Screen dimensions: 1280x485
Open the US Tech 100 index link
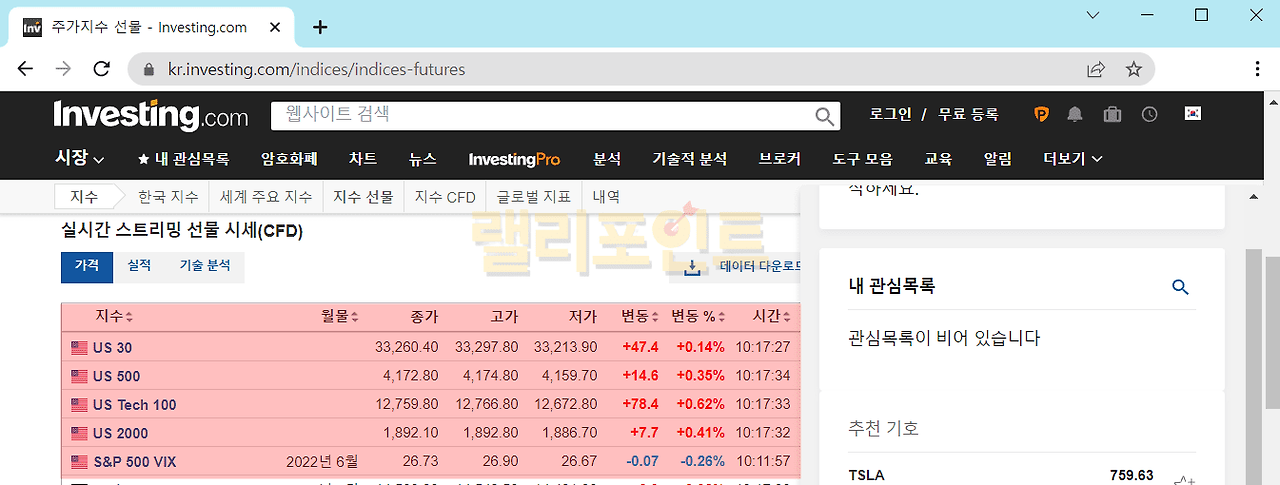(x=134, y=405)
